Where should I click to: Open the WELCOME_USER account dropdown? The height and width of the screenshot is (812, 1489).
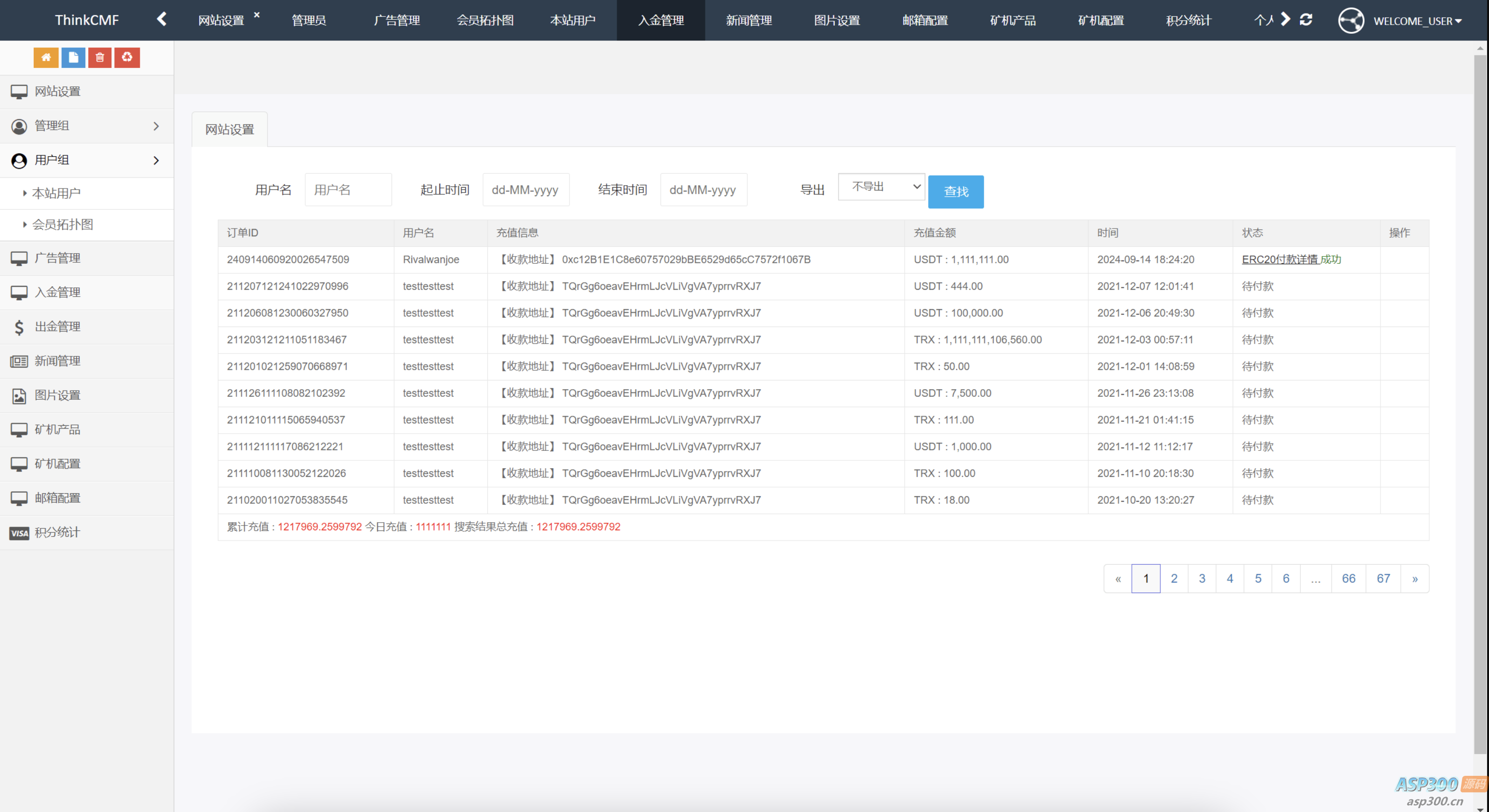(x=1417, y=21)
